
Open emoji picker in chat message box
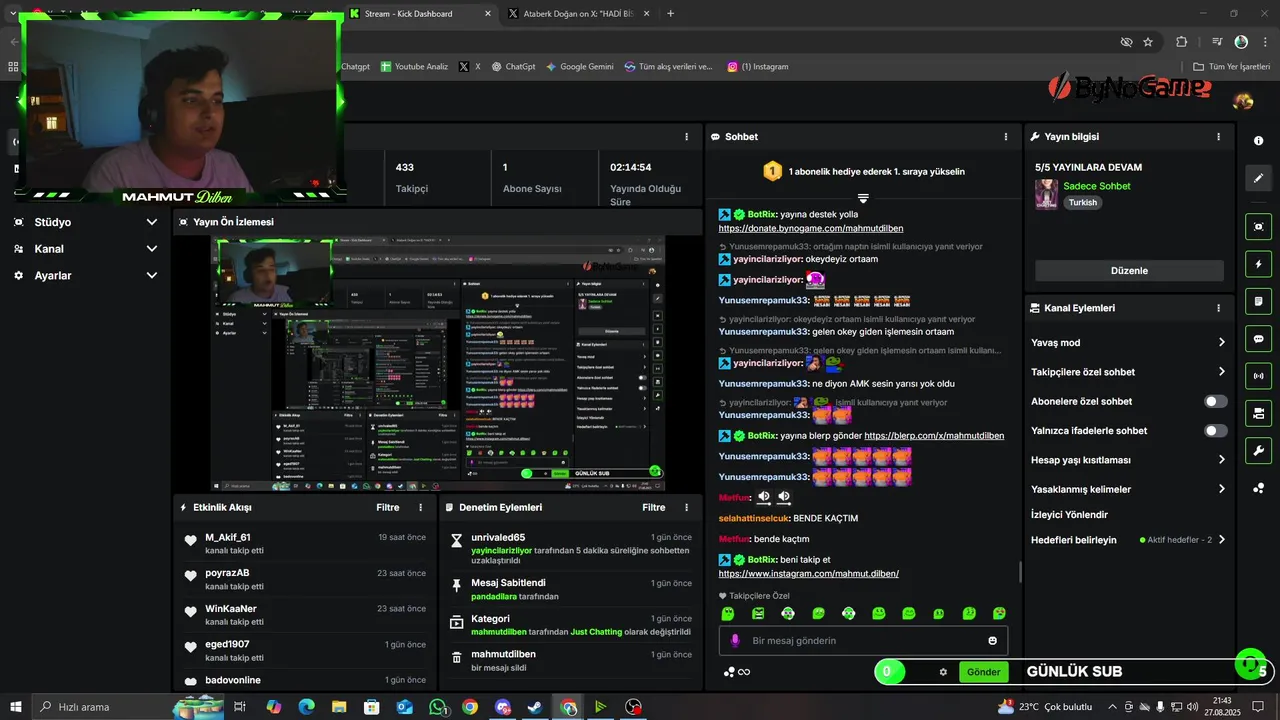point(993,641)
